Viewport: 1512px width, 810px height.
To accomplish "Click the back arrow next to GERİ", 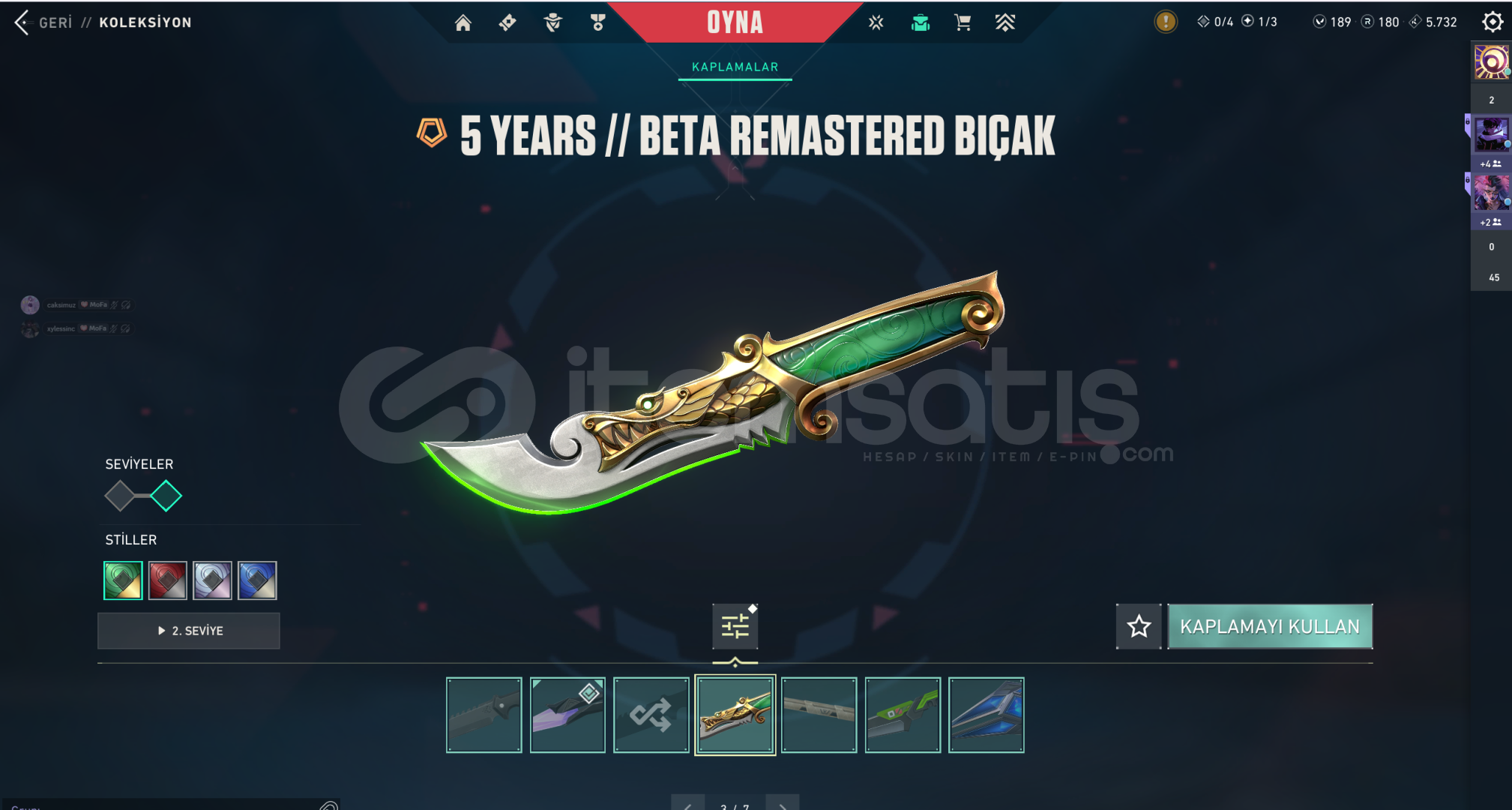I will coord(22,22).
